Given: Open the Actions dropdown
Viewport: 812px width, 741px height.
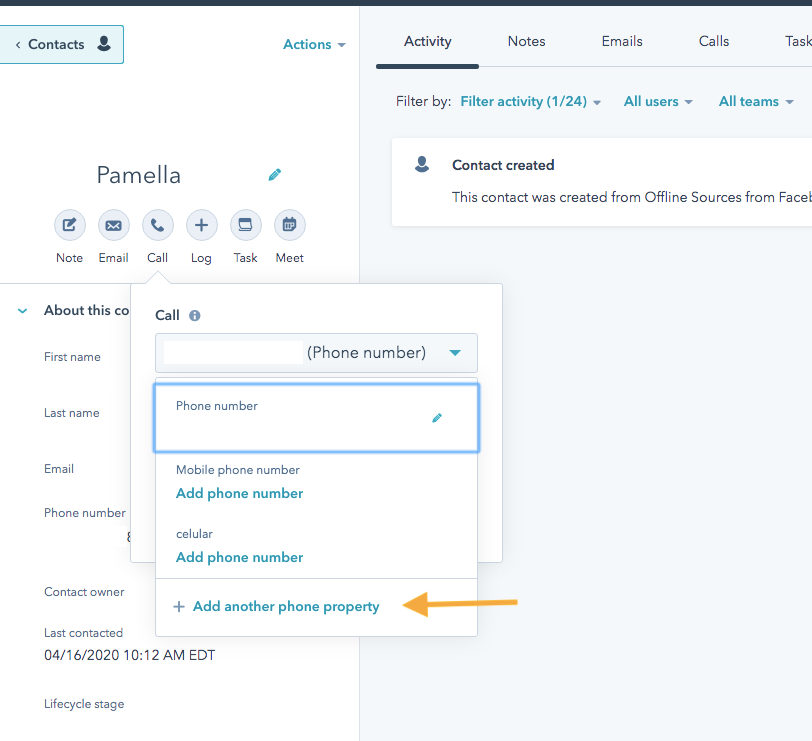Looking at the screenshot, I should (314, 44).
